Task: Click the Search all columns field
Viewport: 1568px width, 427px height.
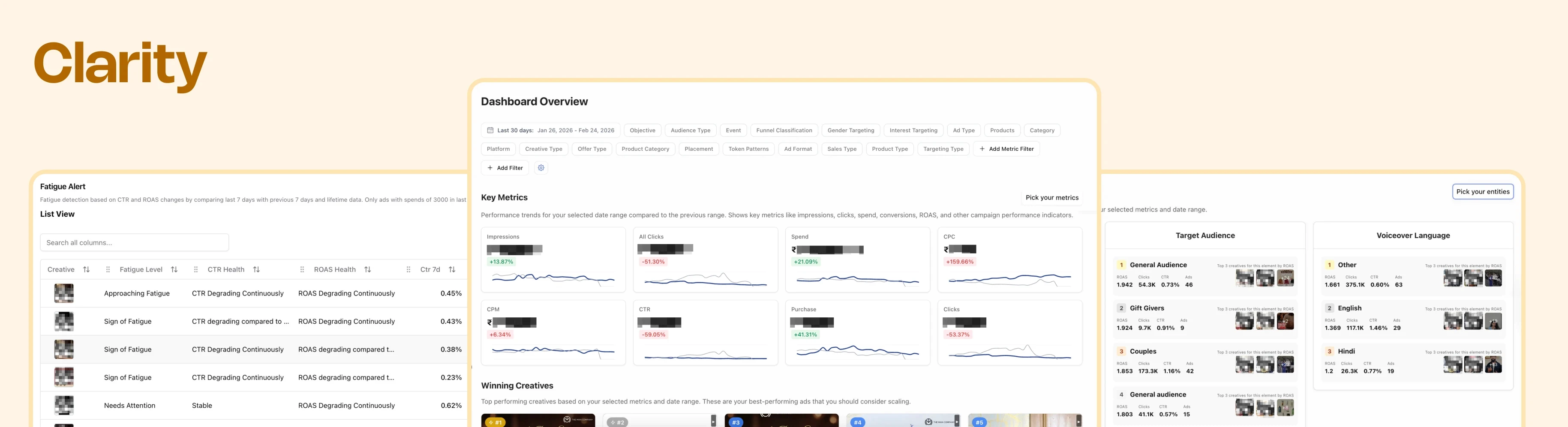Action: pos(135,243)
